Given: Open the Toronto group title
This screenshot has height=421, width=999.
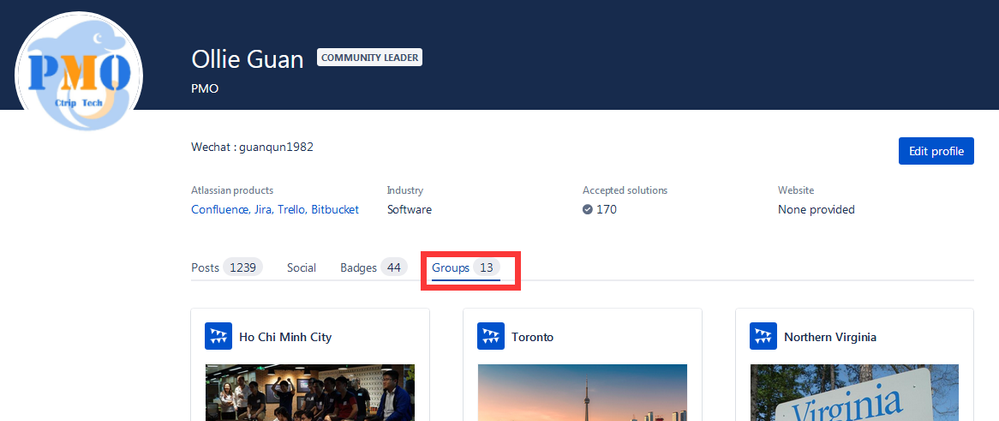Looking at the screenshot, I should click(533, 337).
